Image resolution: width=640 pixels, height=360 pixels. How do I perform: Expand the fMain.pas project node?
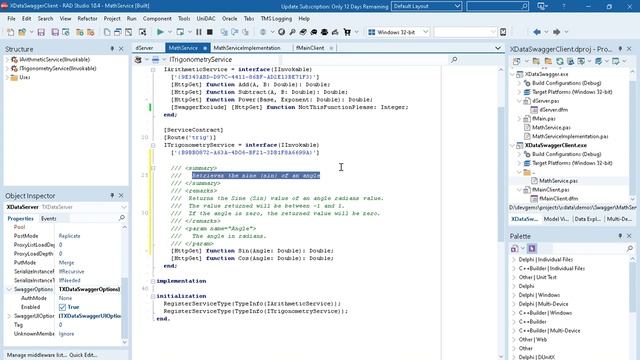tap(520, 119)
